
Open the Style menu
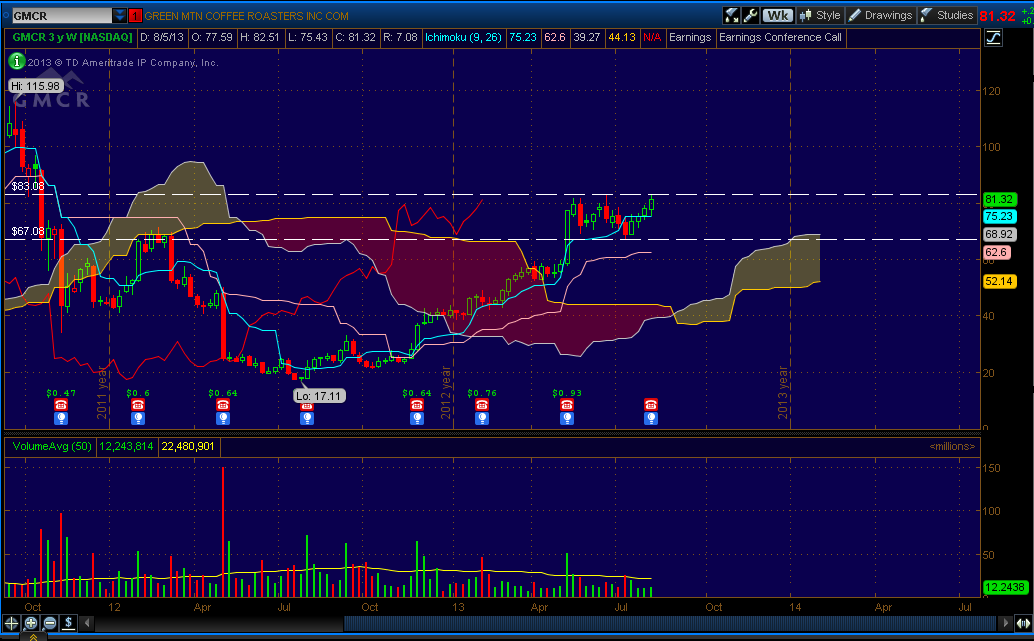[820, 15]
